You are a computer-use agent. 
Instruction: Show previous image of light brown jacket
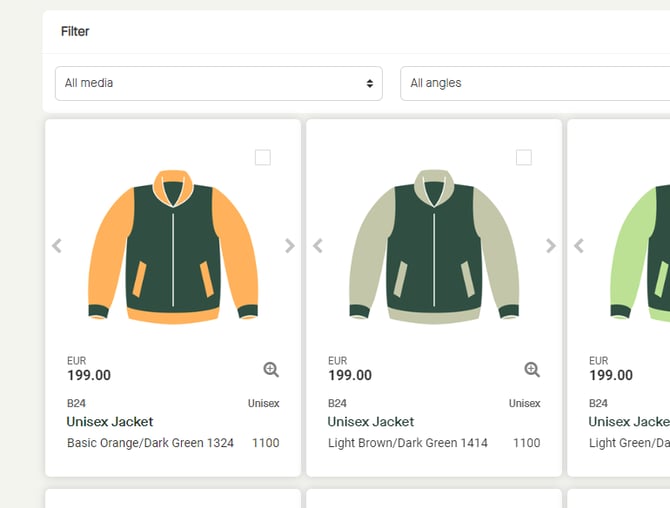click(x=318, y=246)
